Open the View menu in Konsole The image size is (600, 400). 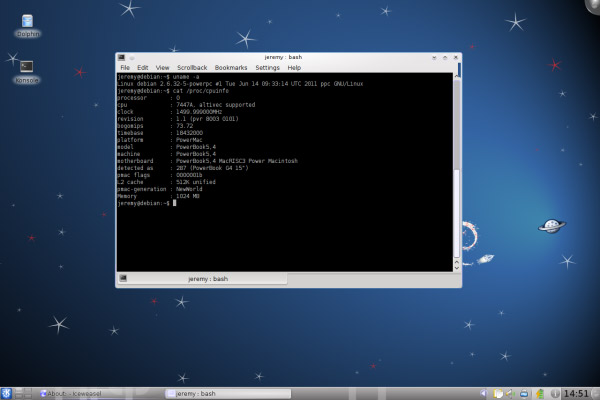[x=162, y=68]
